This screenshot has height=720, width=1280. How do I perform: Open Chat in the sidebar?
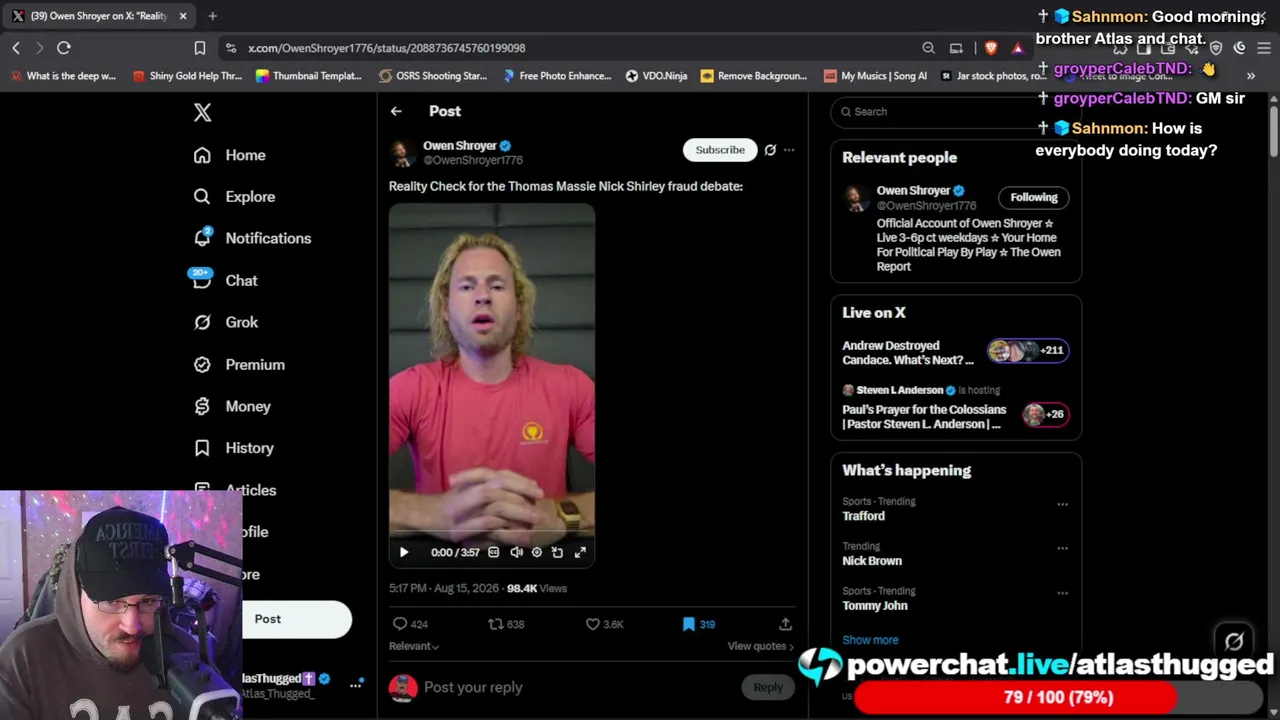click(x=225, y=281)
